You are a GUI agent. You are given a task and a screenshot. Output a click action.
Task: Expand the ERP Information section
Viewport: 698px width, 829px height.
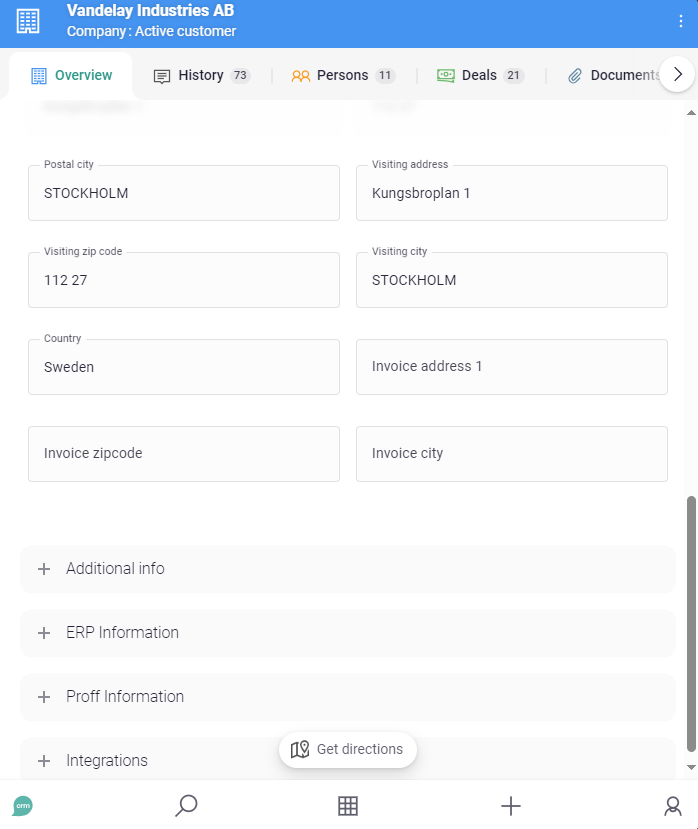[x=347, y=633]
